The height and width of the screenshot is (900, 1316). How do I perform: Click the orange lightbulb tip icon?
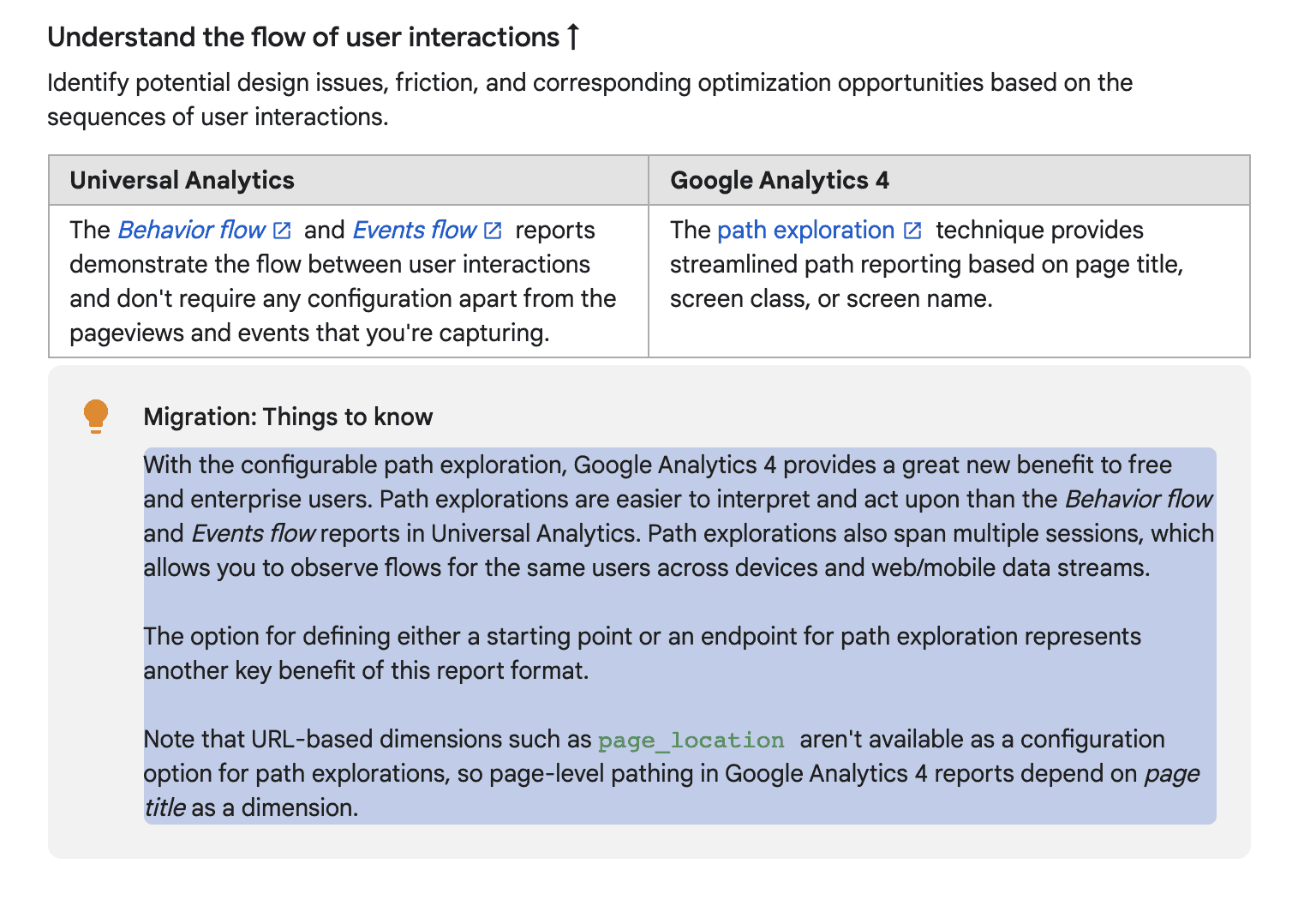point(96,417)
